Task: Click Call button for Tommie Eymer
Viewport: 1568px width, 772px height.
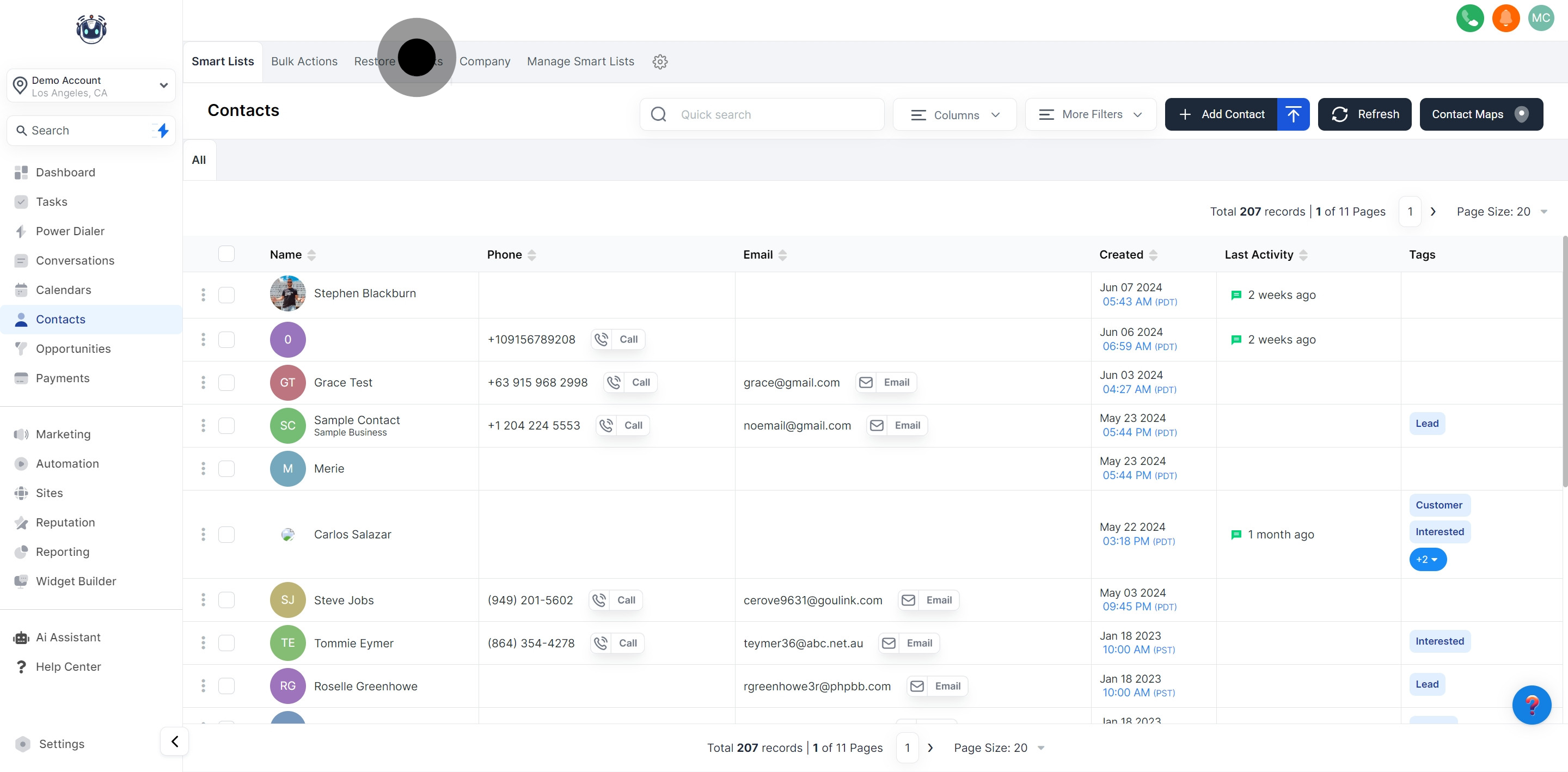Action: coord(617,643)
